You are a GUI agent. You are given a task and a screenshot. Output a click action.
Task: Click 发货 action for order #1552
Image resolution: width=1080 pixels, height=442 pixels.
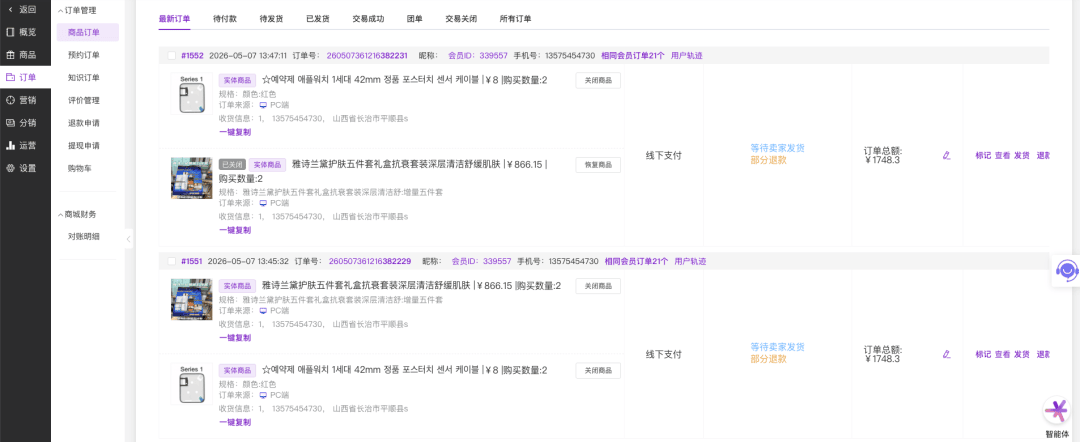click(1021, 156)
